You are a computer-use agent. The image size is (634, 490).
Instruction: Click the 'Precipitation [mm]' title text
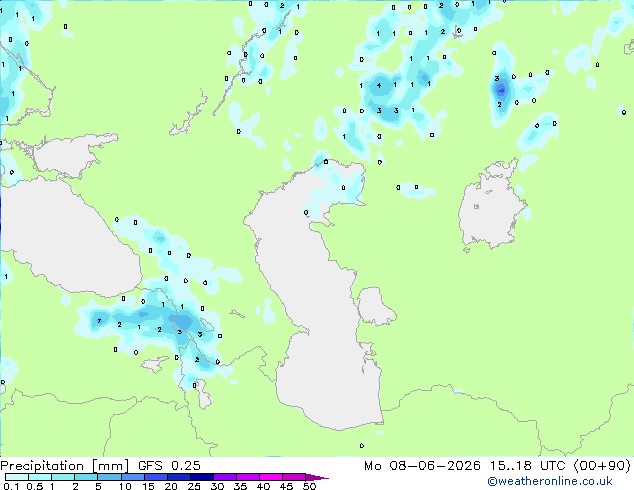click(65, 466)
